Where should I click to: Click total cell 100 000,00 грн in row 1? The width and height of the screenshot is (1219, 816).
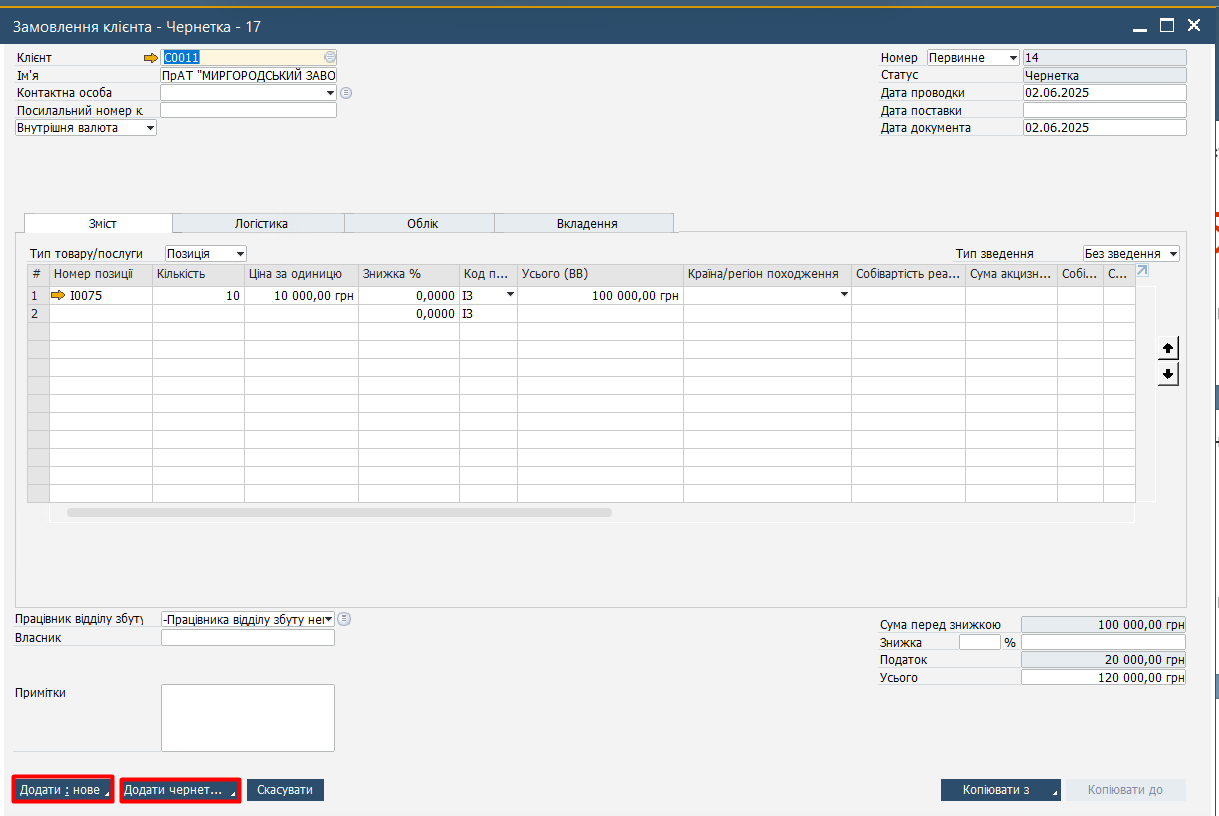pyautogui.click(x=600, y=296)
